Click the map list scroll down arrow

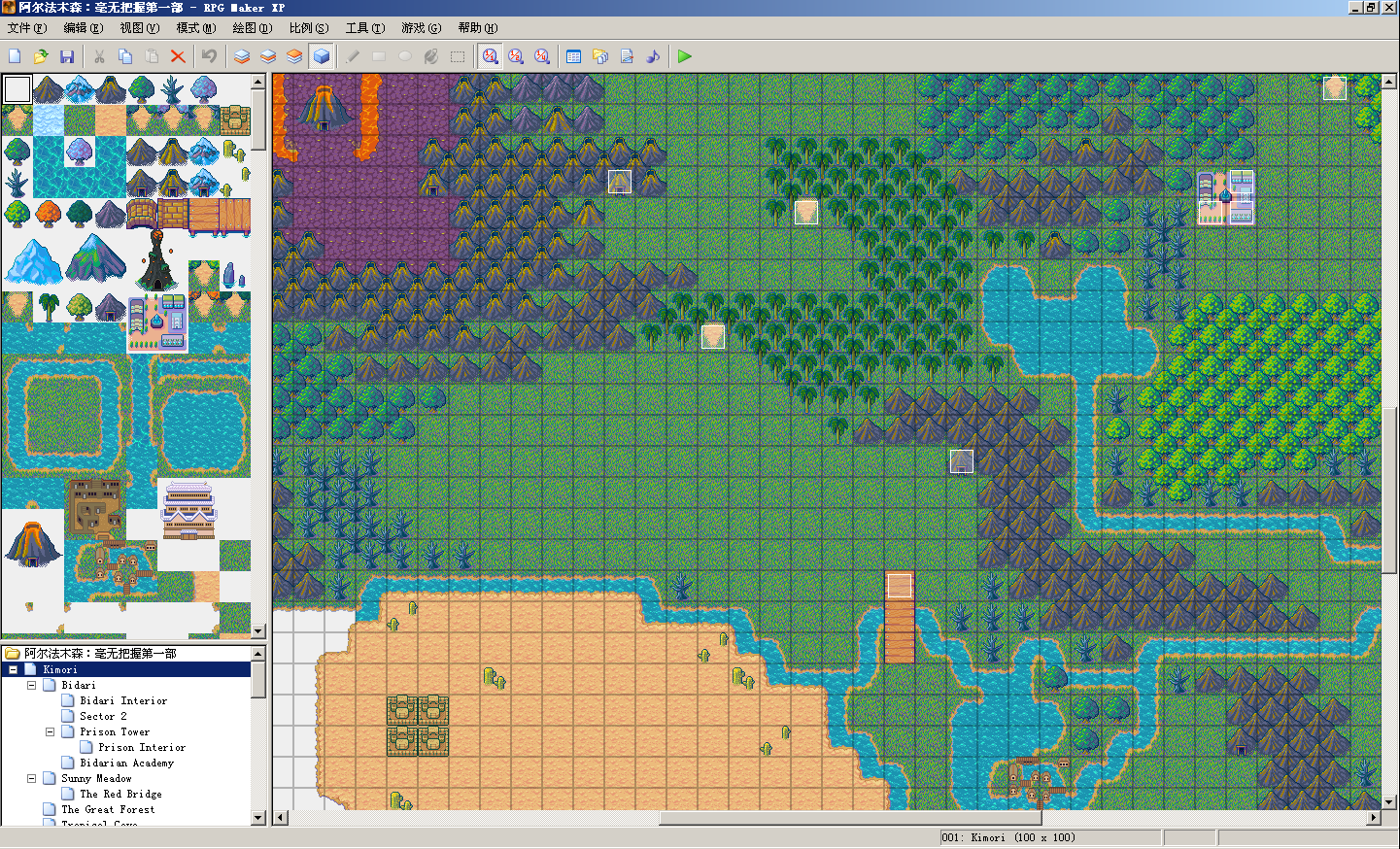point(258,818)
